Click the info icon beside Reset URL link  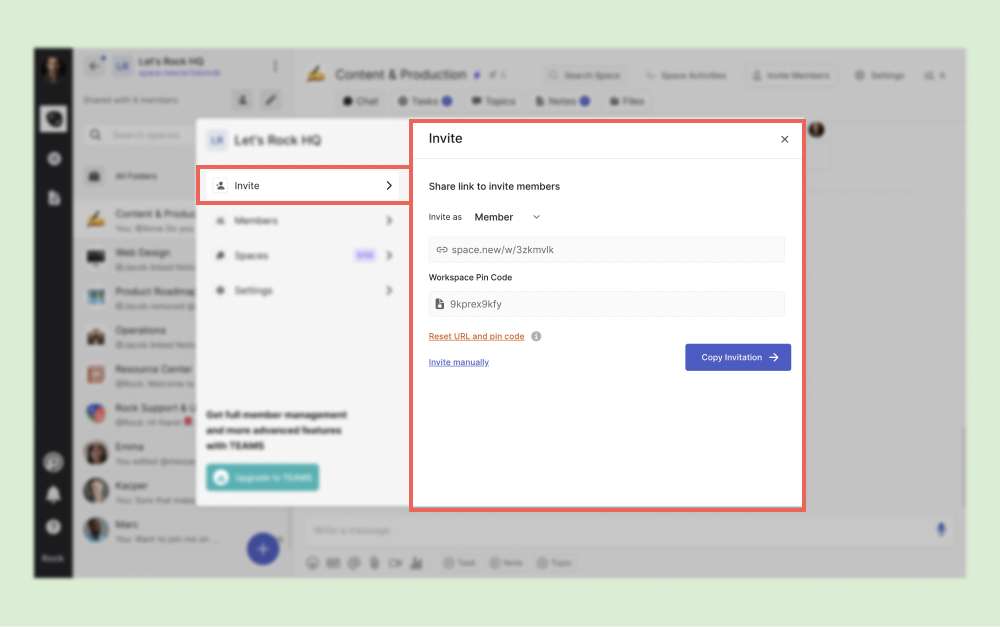pos(536,337)
